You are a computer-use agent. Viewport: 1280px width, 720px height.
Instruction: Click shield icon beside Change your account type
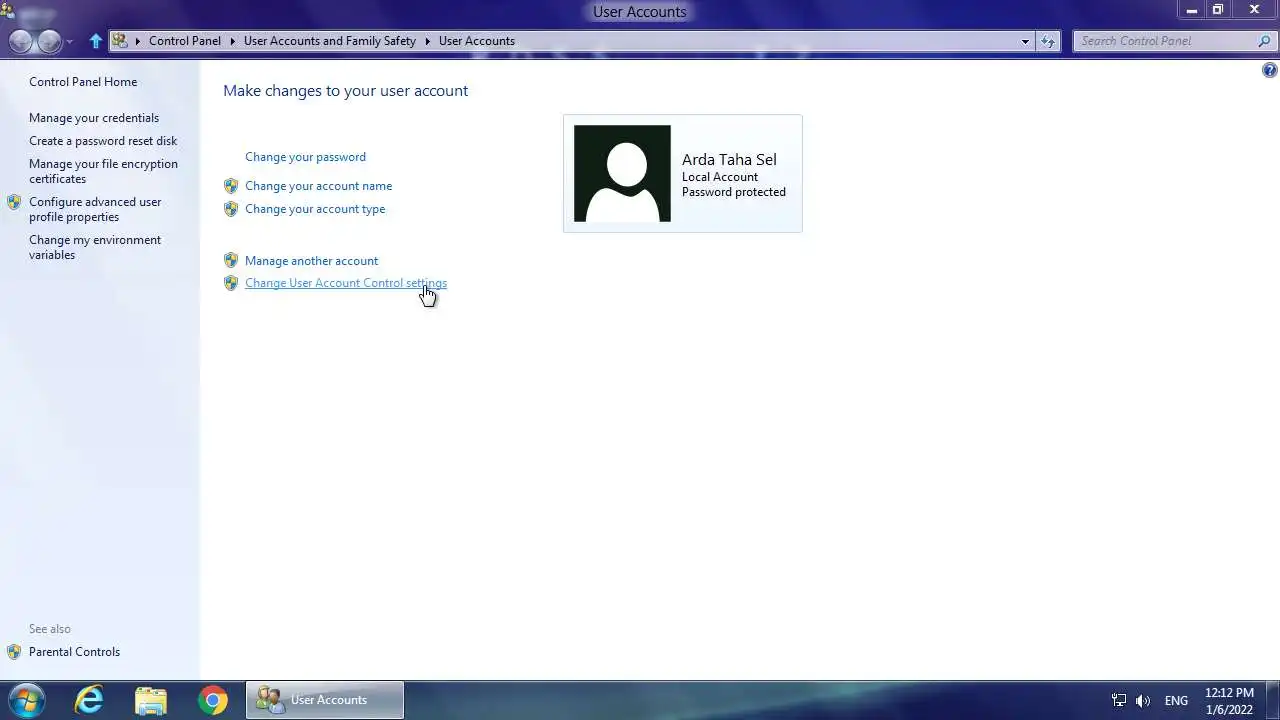pos(231,209)
